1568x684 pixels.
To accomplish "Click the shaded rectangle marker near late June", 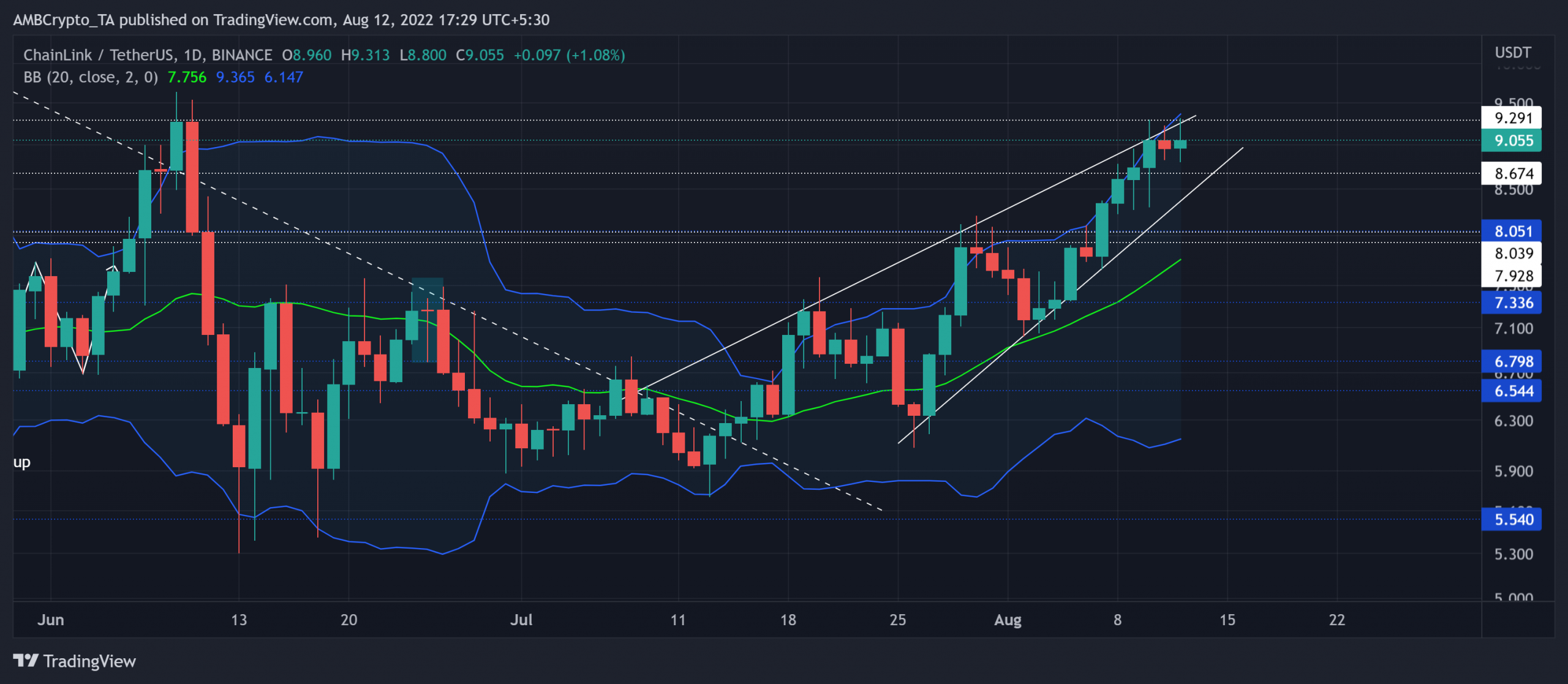I will [428, 320].
